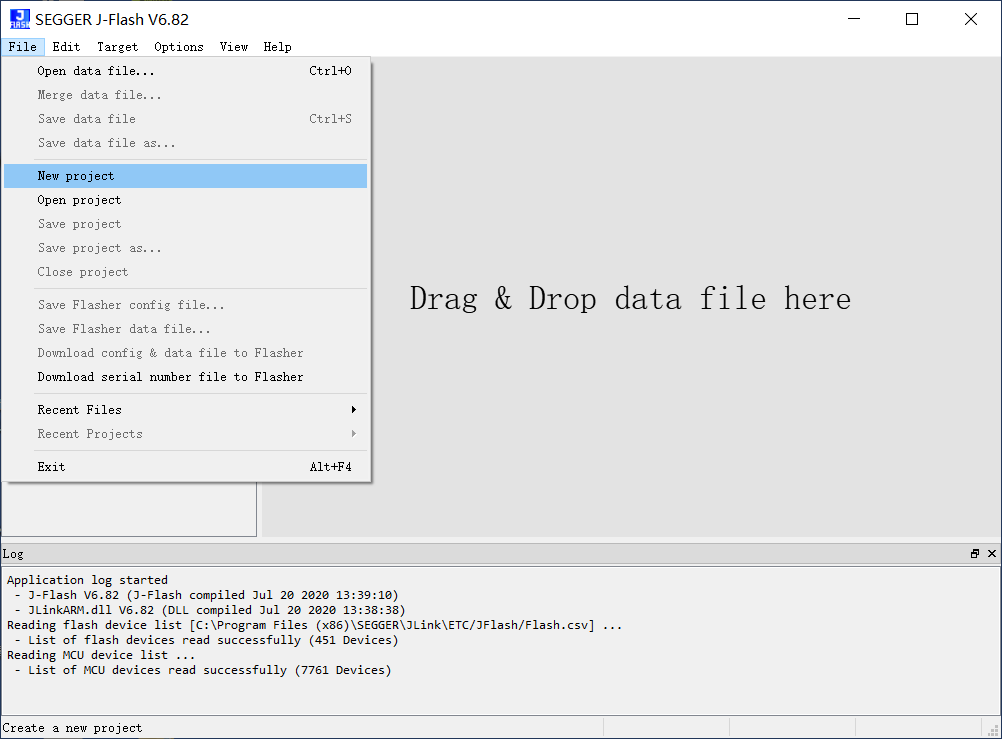Minimize the J-Flash window
The height and width of the screenshot is (739, 1002).
854,19
